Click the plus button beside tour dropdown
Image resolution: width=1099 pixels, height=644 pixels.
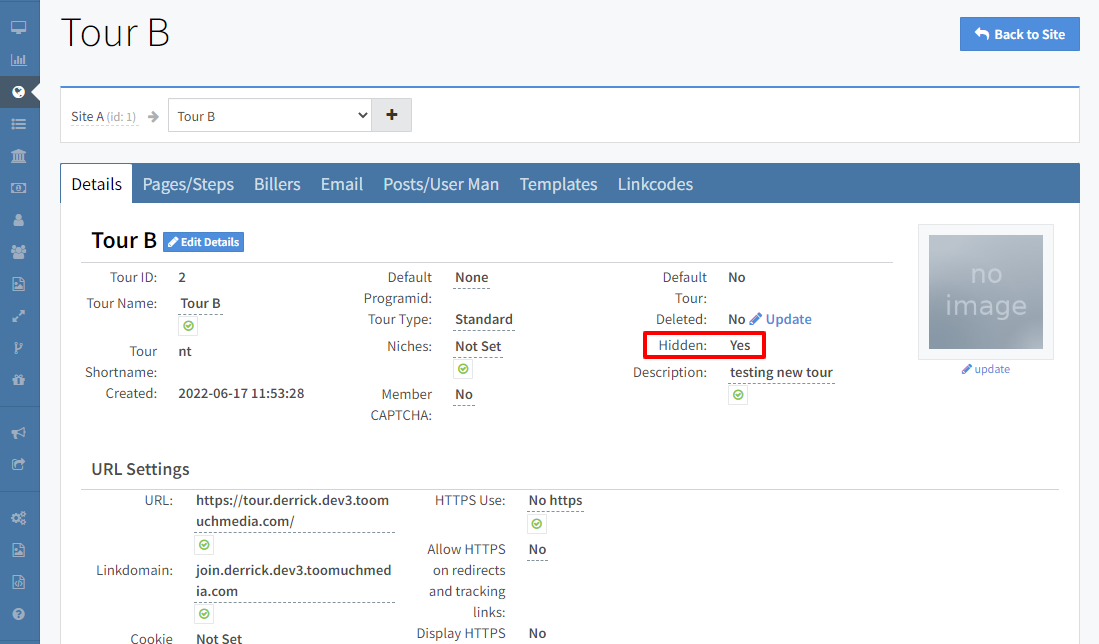391,115
